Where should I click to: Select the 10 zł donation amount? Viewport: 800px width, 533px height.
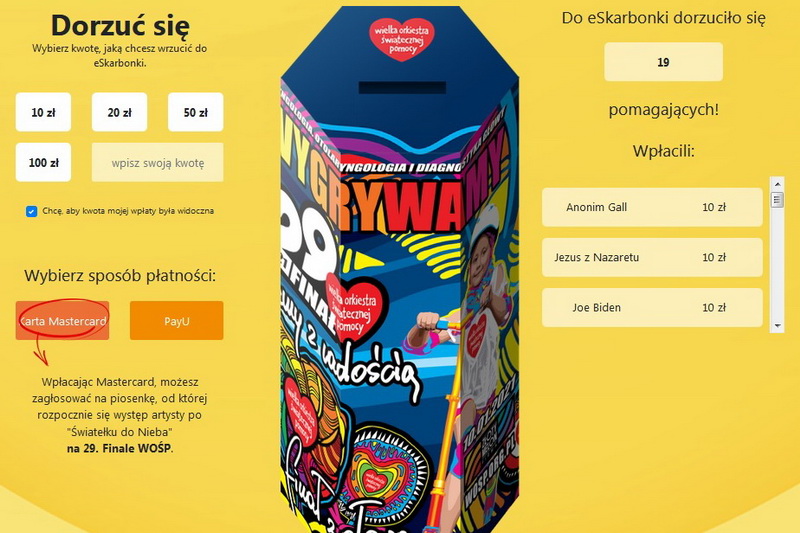43,112
